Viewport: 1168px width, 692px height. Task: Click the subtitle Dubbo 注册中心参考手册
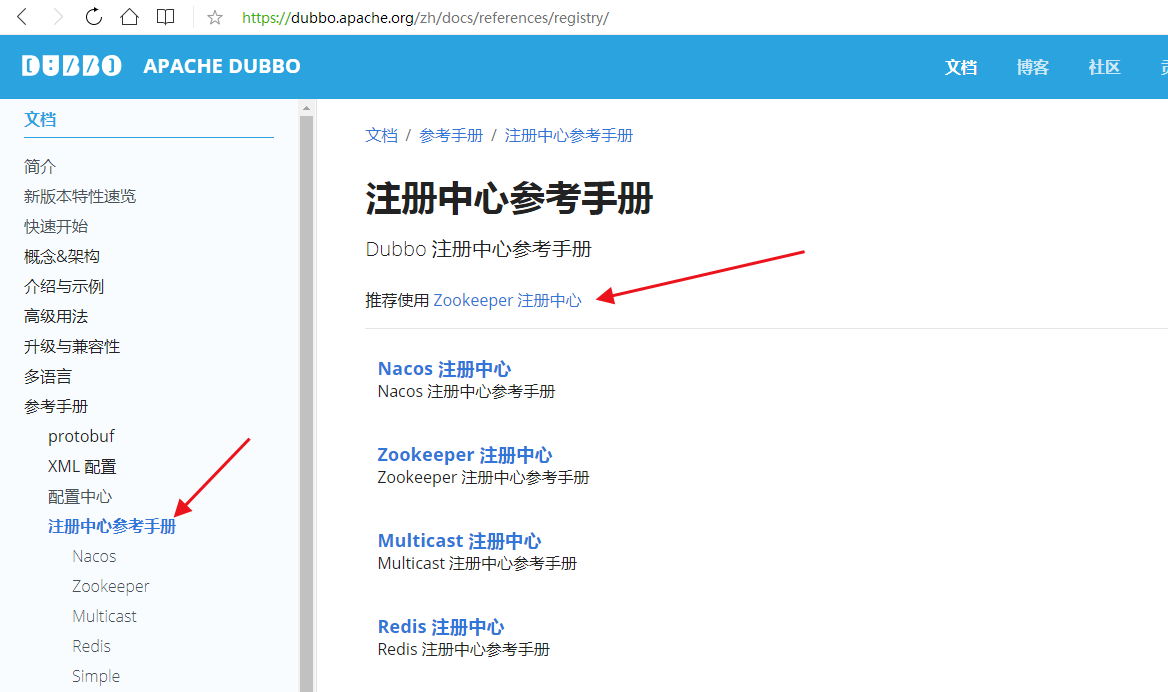478,249
